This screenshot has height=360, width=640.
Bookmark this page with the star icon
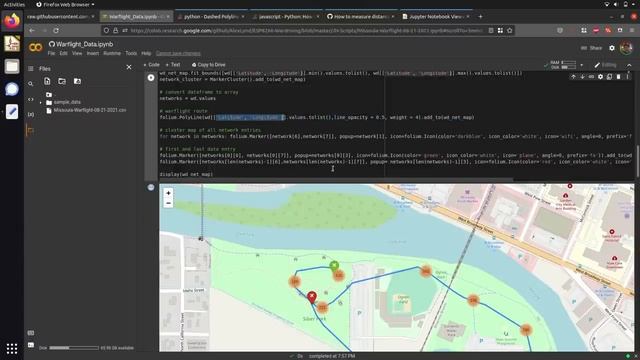coord(510,31)
